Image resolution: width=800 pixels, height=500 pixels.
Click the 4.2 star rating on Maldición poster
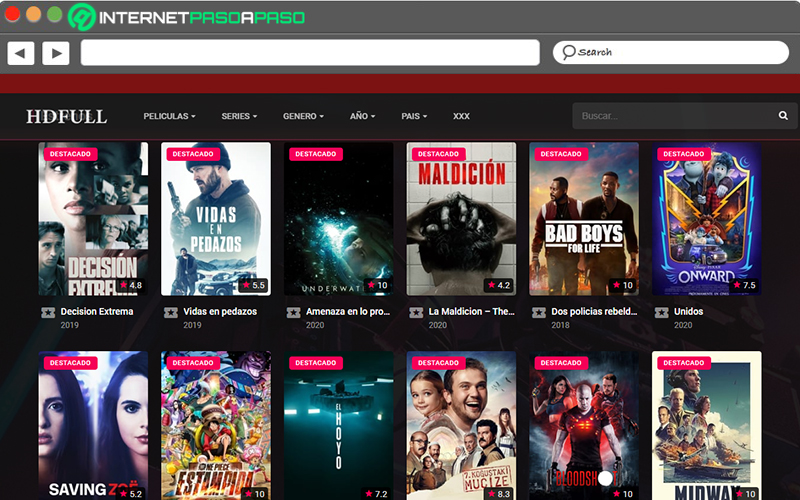click(499, 285)
